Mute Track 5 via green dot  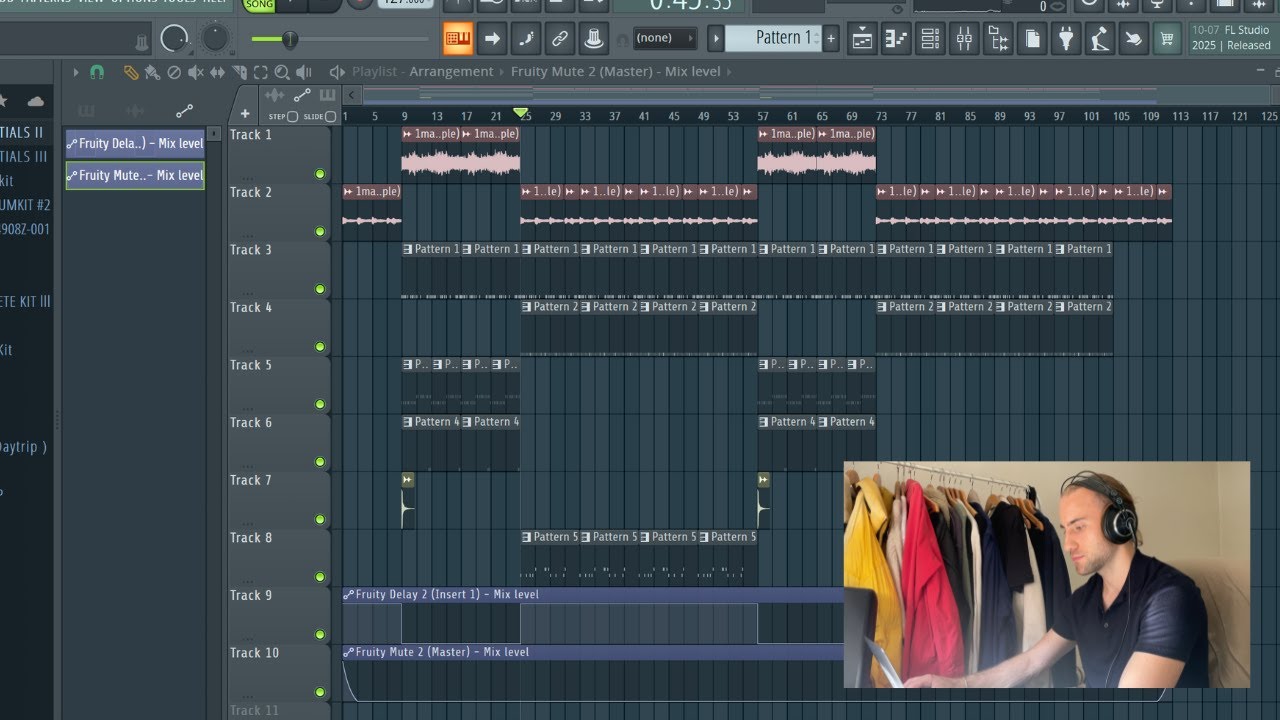(320, 405)
